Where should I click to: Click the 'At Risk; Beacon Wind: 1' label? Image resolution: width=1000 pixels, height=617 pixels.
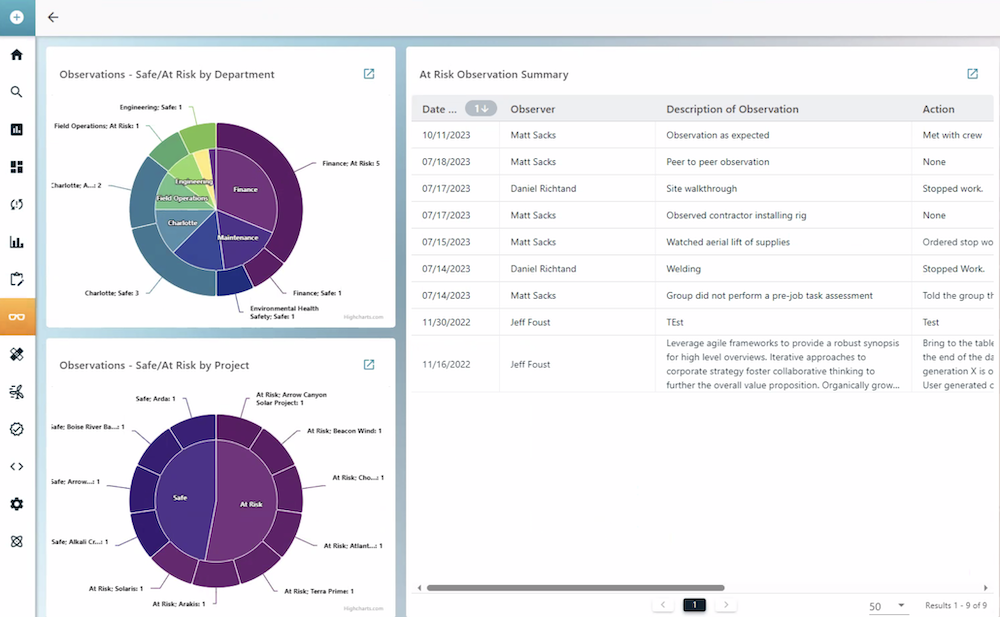[x=344, y=431]
